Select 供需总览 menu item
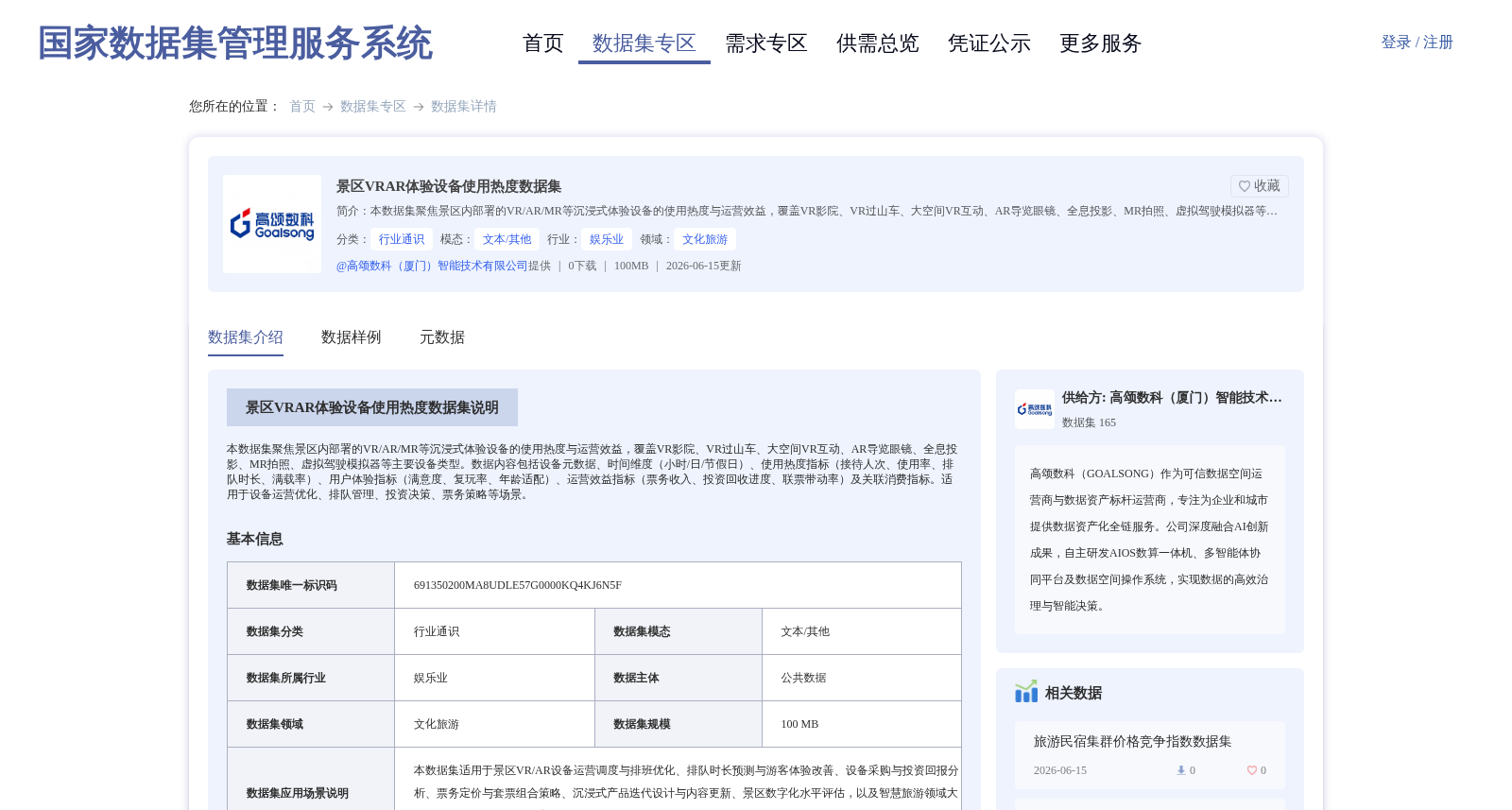 (878, 43)
